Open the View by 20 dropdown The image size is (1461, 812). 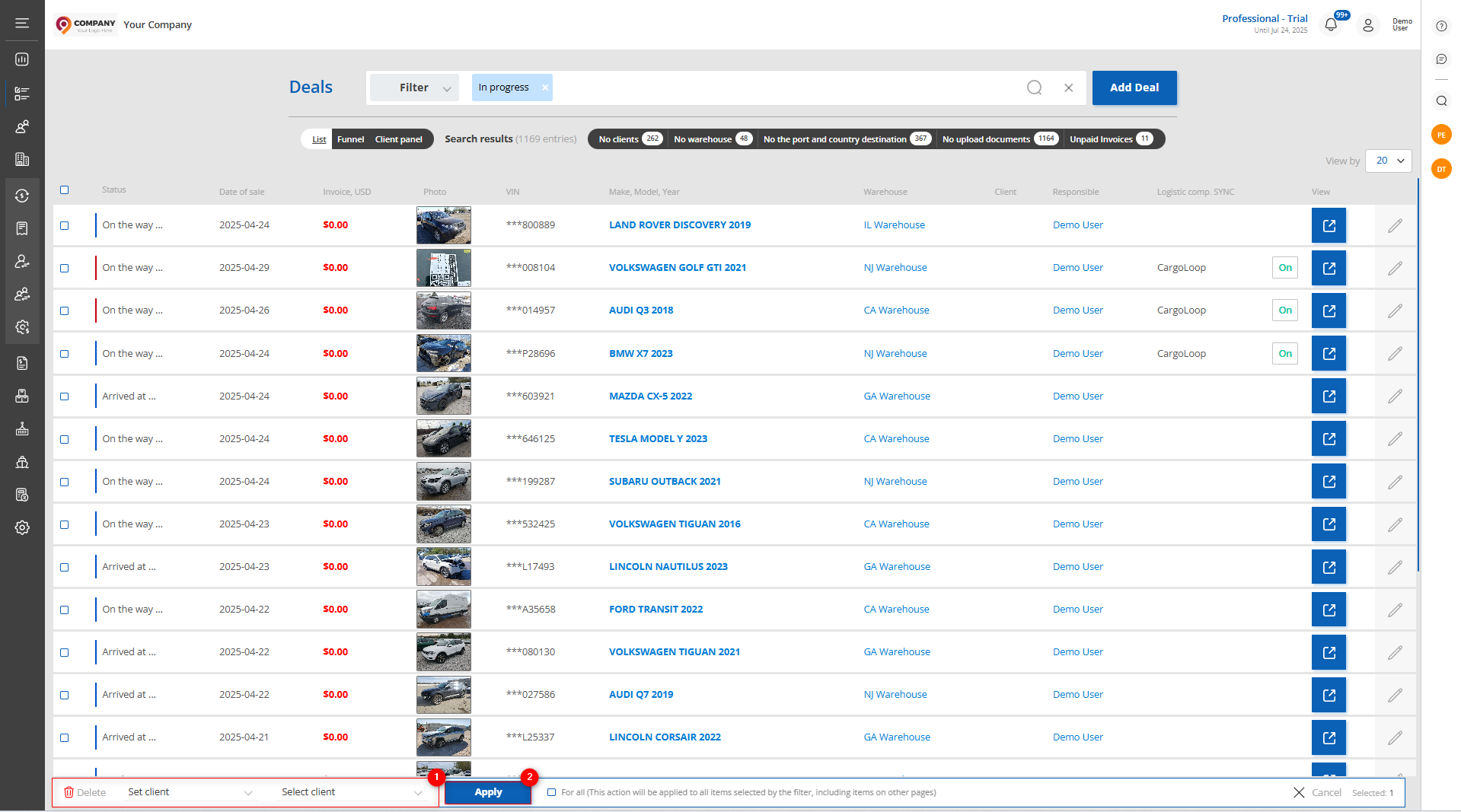pyautogui.click(x=1389, y=161)
